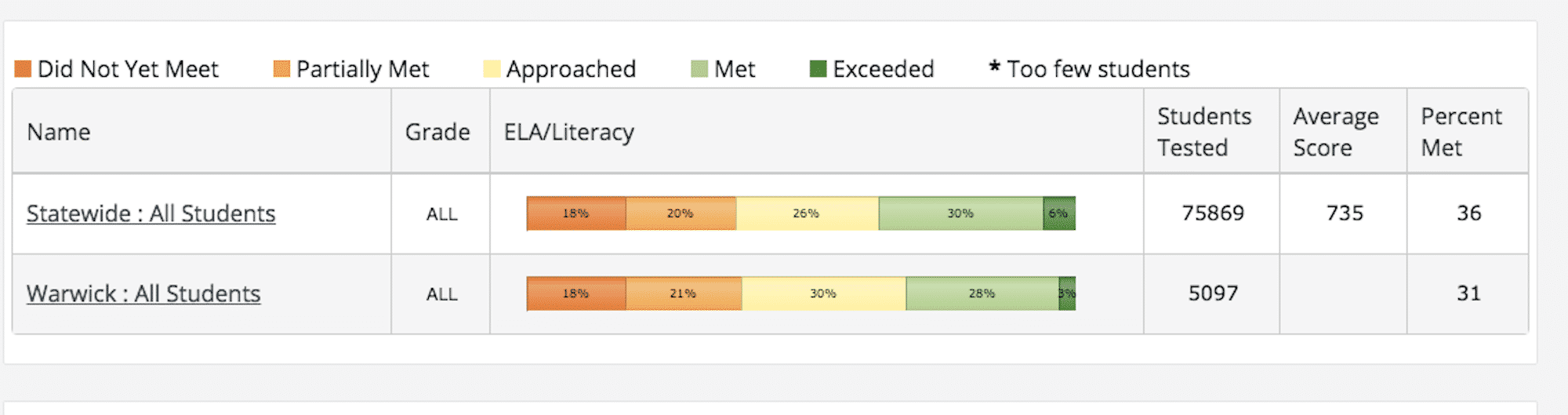Click the Approached legend swatch

492,69
